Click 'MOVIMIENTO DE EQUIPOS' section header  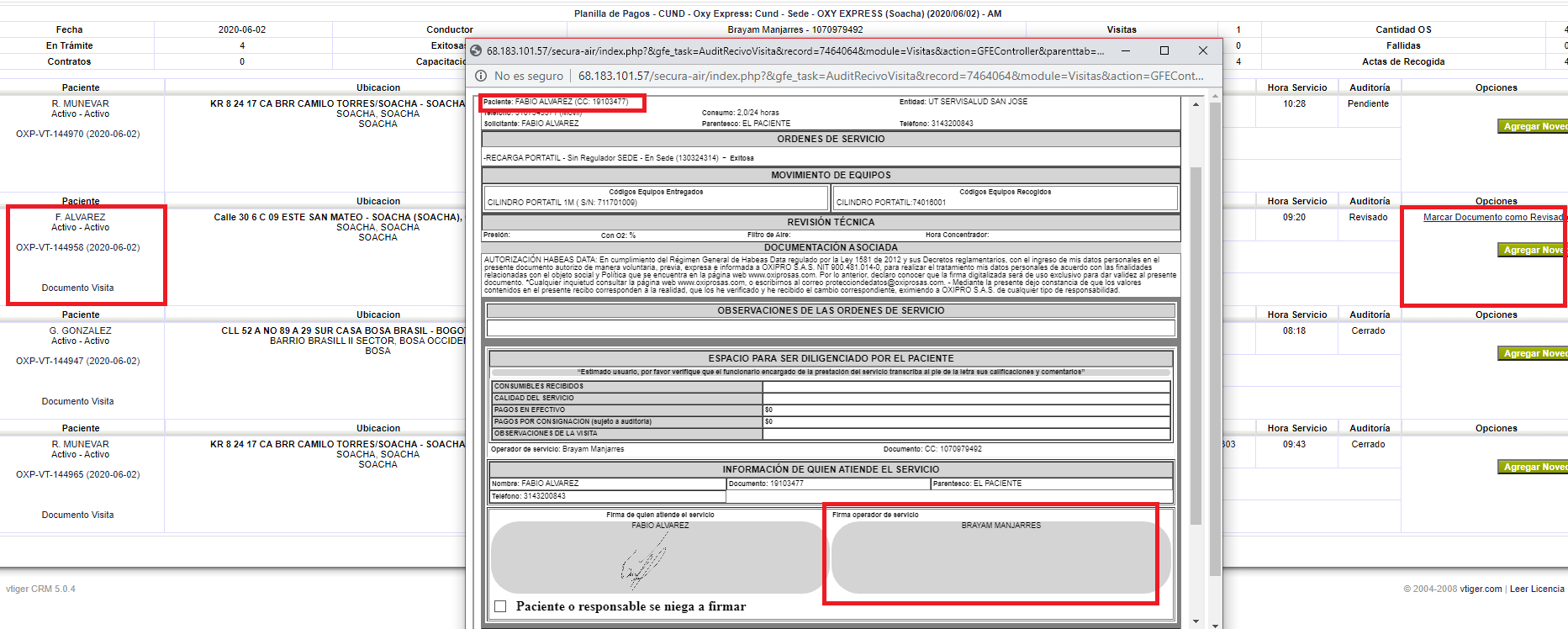tap(831, 175)
